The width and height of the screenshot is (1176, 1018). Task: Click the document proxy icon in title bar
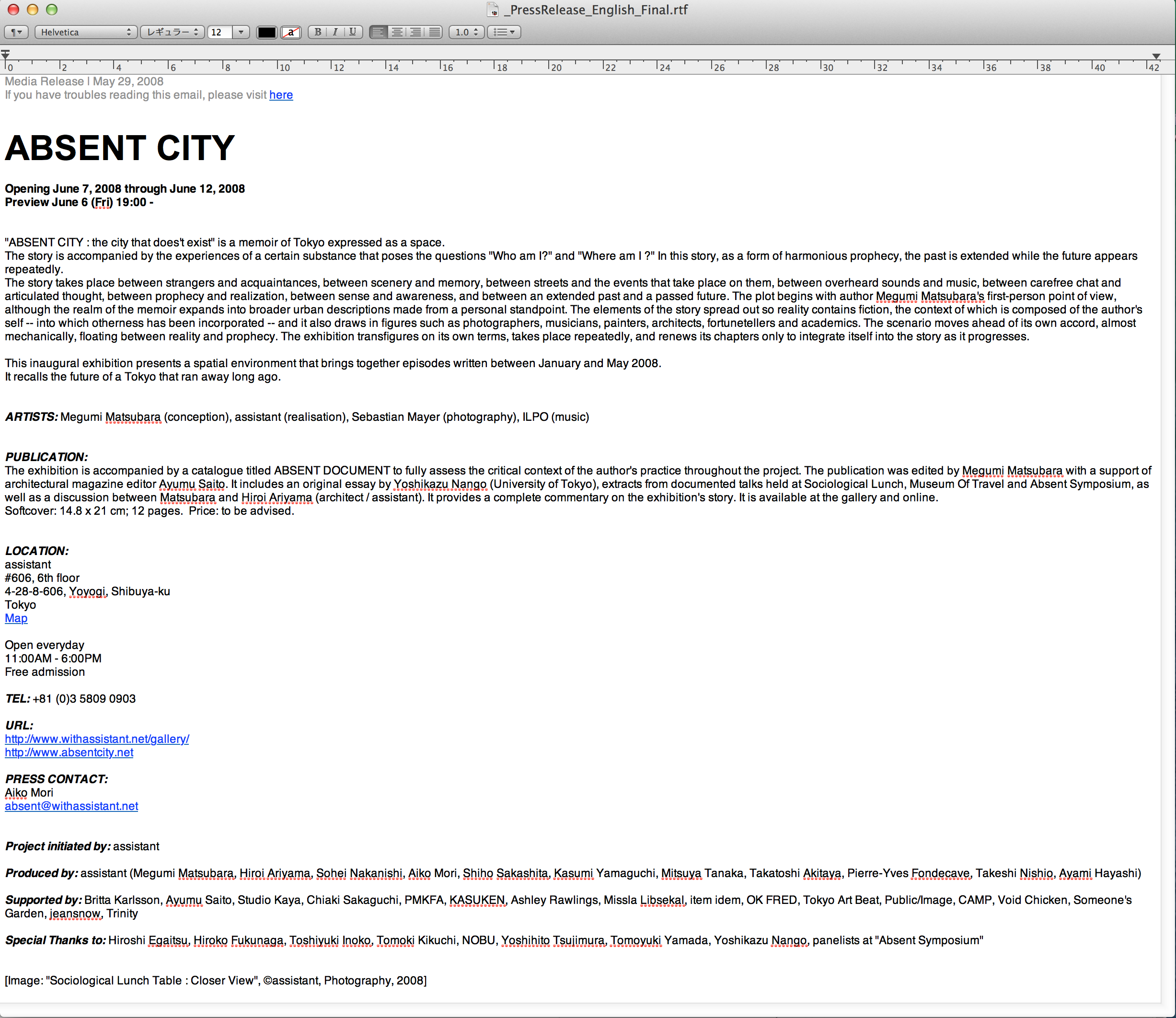[x=493, y=10]
